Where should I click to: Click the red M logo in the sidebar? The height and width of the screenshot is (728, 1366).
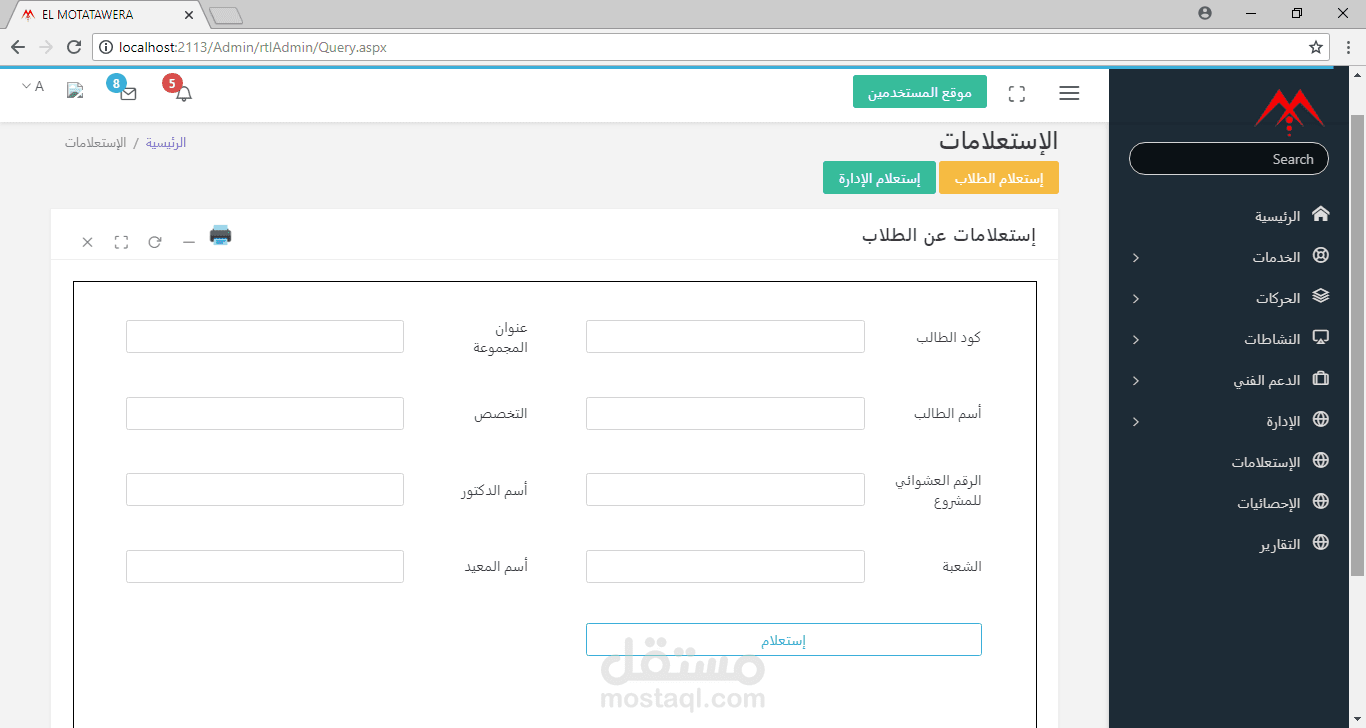click(1289, 110)
